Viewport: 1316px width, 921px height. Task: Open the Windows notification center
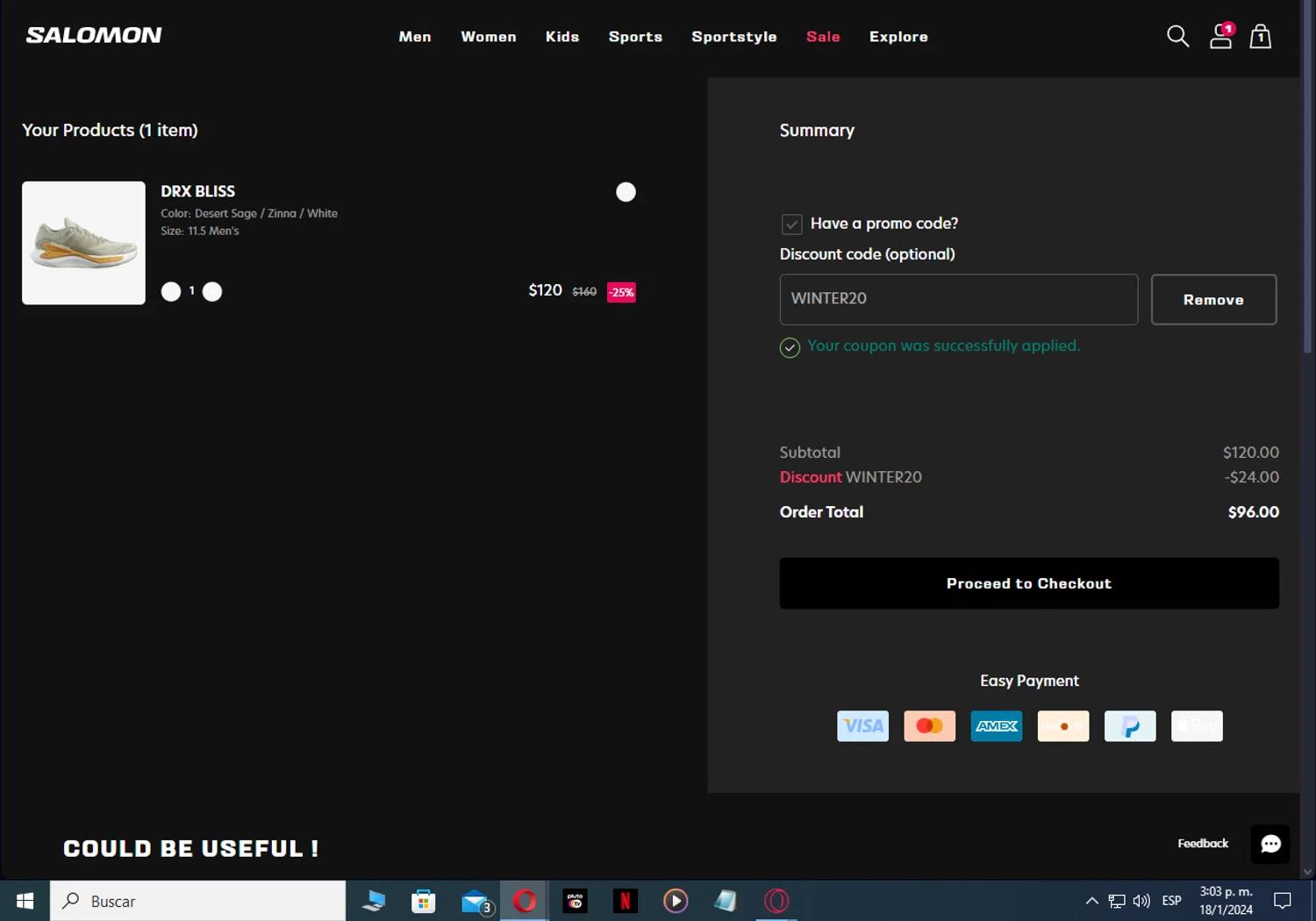pyautogui.click(x=1283, y=901)
